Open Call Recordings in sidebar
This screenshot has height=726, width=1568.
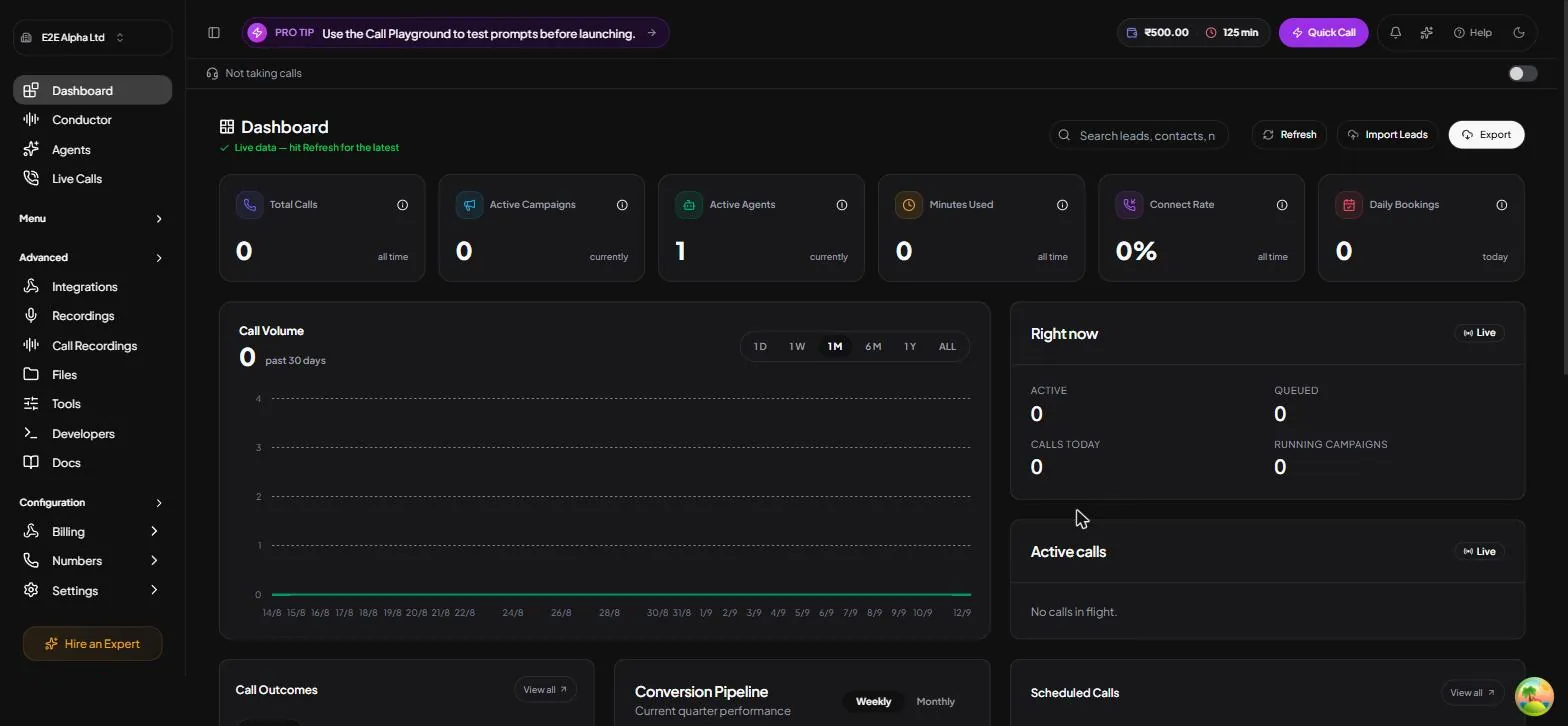pyautogui.click(x=92, y=346)
